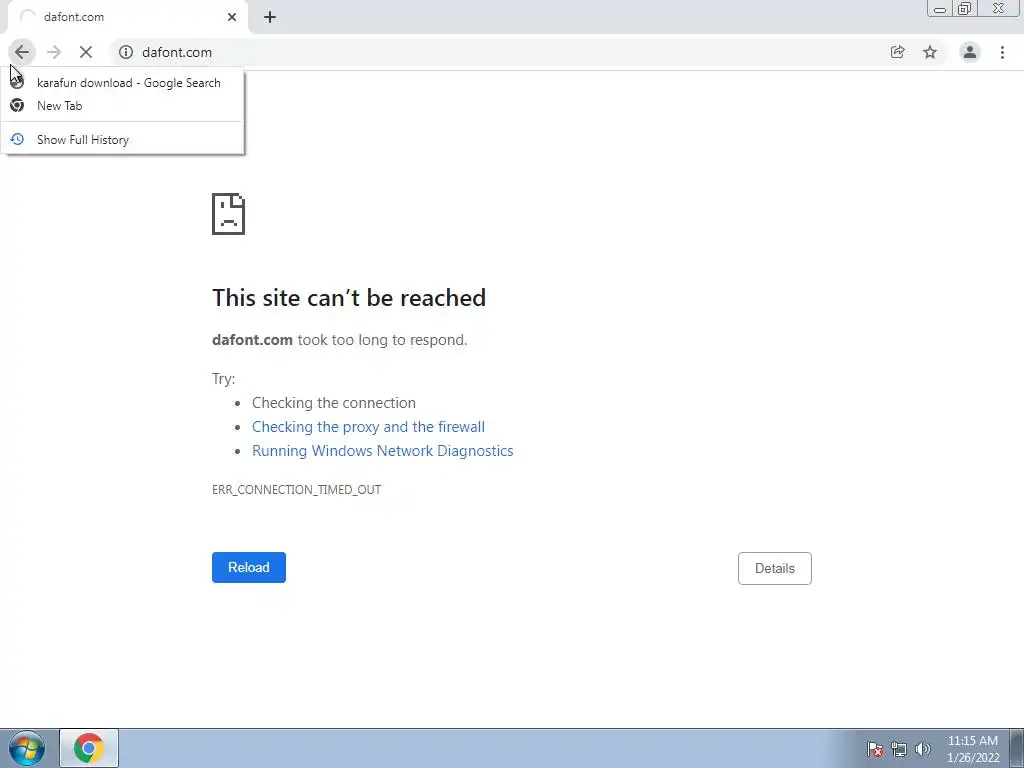Open a new tab with plus button
The image size is (1024, 768).
point(270,17)
